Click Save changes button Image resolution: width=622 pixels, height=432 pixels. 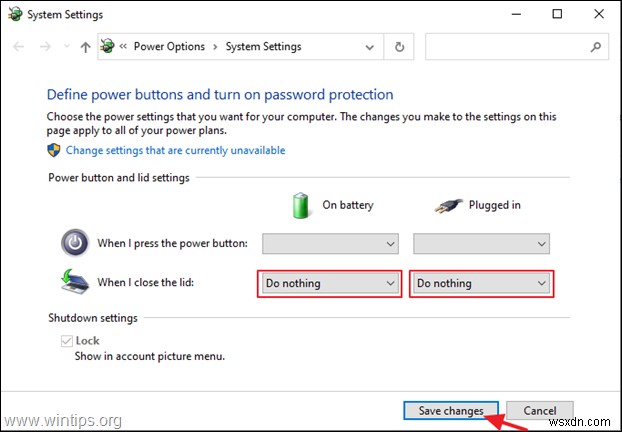click(x=450, y=410)
